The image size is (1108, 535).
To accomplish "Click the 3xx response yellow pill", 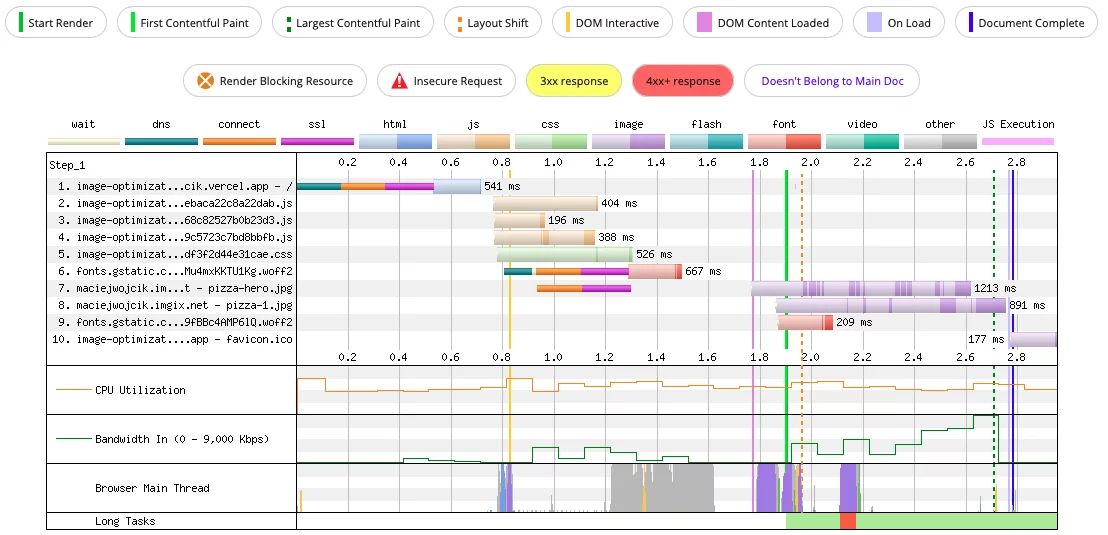I will point(574,81).
